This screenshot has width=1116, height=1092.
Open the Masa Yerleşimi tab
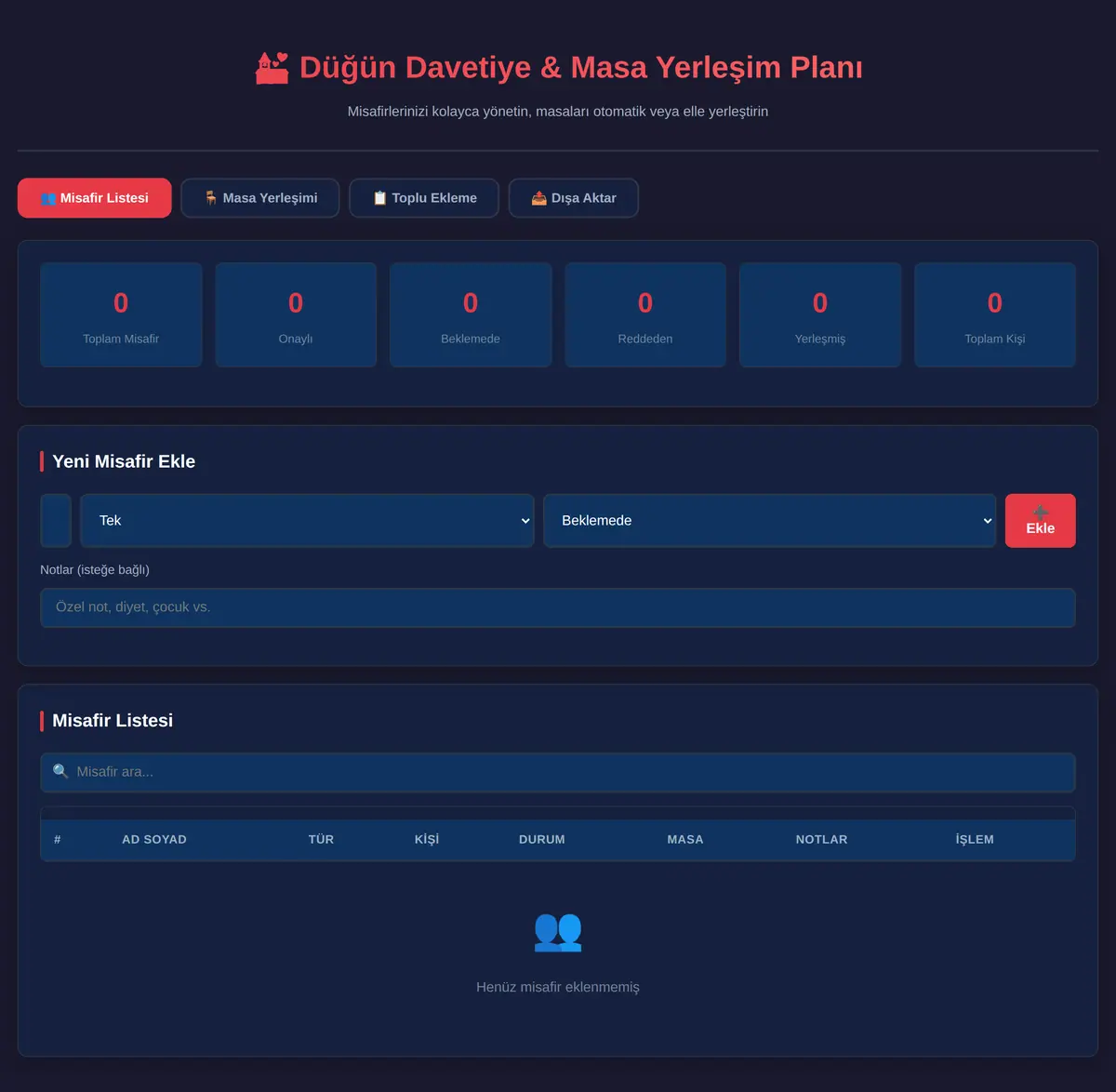260,198
